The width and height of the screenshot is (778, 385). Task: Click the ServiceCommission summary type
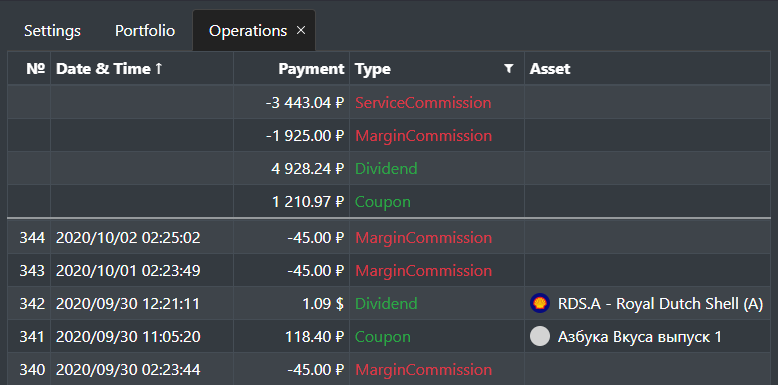tap(423, 103)
